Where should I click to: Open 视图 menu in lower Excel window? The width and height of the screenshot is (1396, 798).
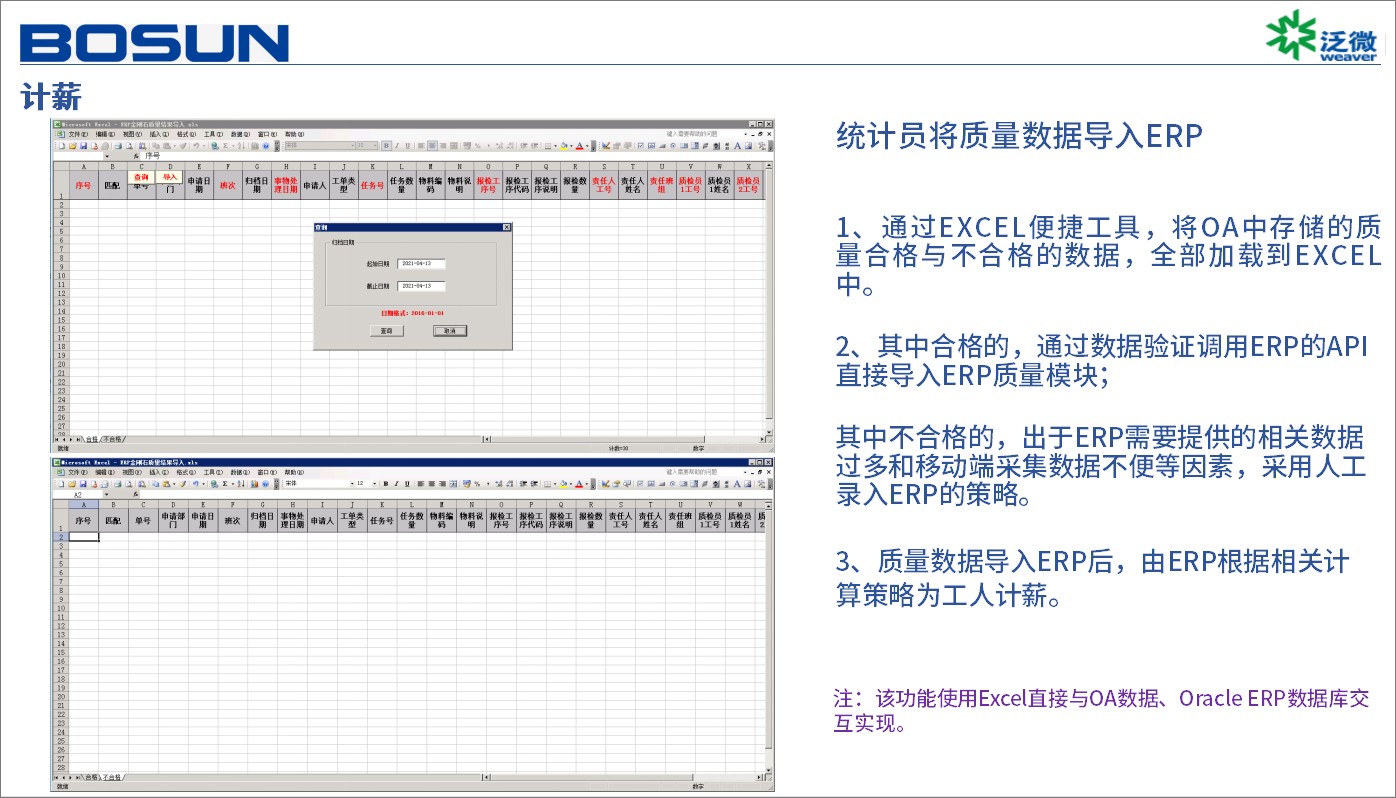point(132,472)
